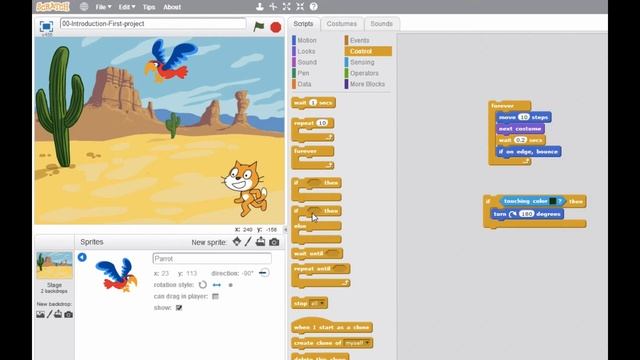Image resolution: width=640 pixels, height=360 pixels.
Task: Switch to the Costumes tab
Action: tap(342, 24)
